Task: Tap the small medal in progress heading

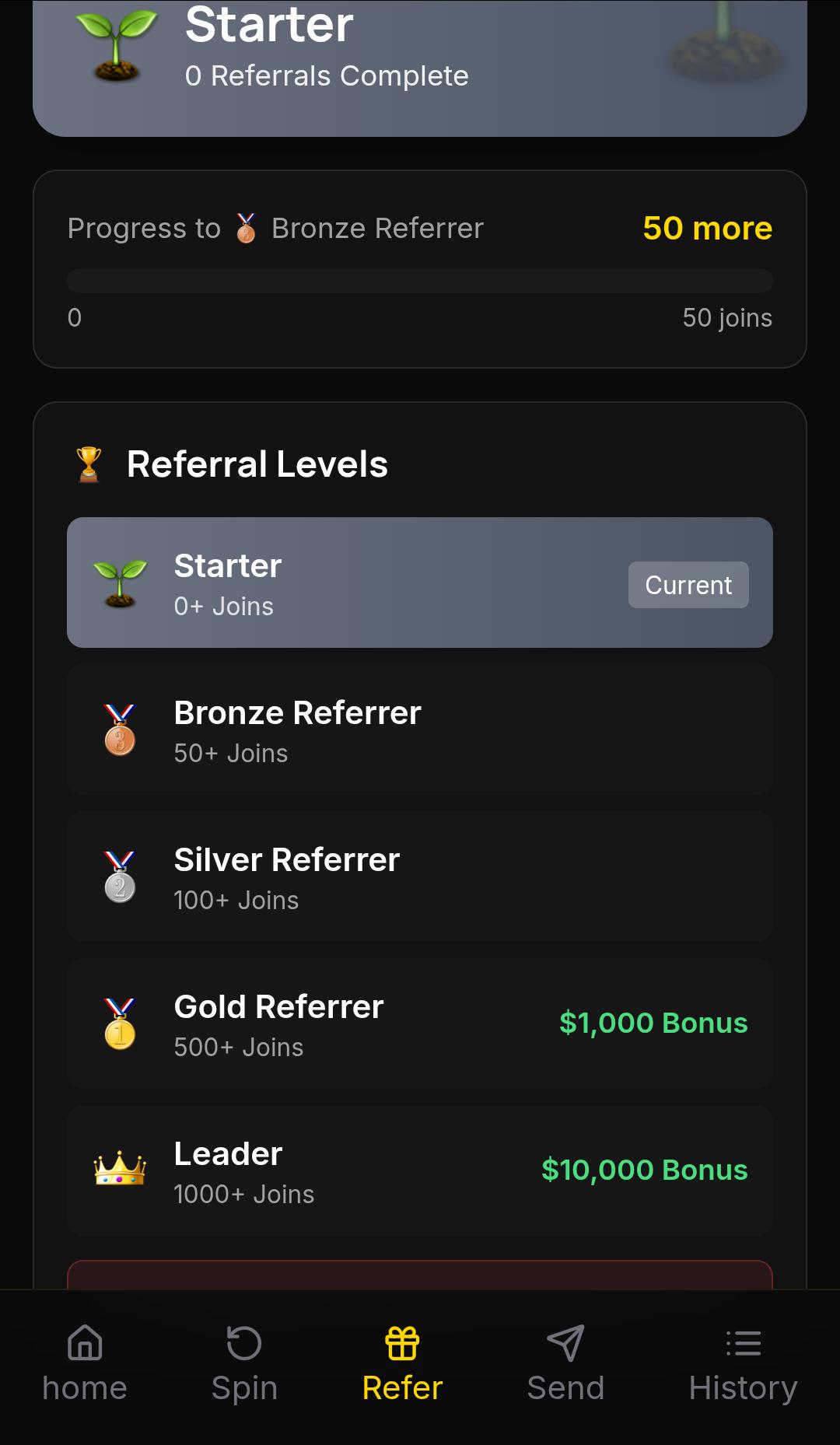Action: (x=246, y=229)
